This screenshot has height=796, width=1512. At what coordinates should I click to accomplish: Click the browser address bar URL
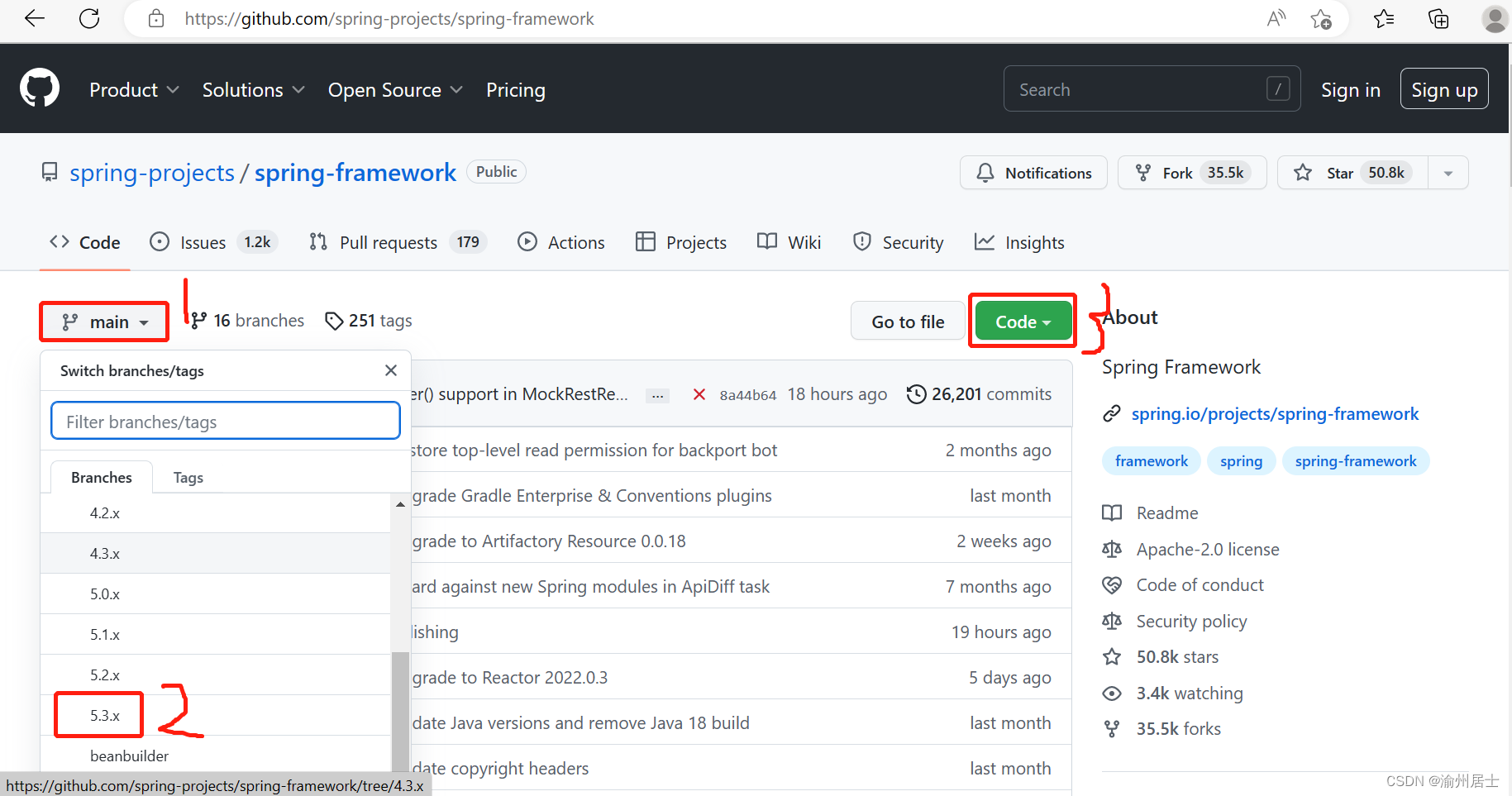click(x=389, y=18)
